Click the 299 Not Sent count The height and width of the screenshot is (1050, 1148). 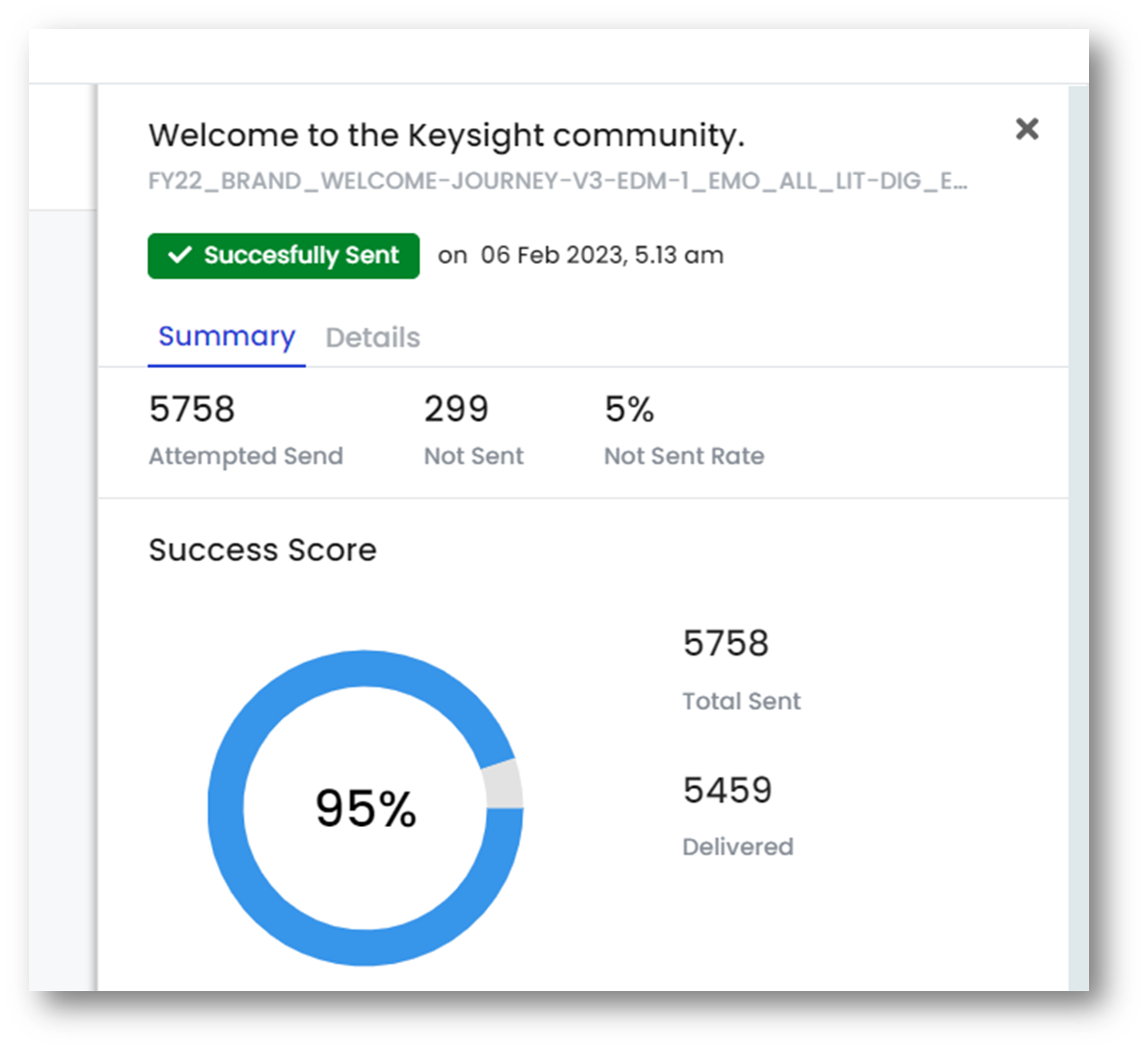pyautogui.click(x=456, y=409)
